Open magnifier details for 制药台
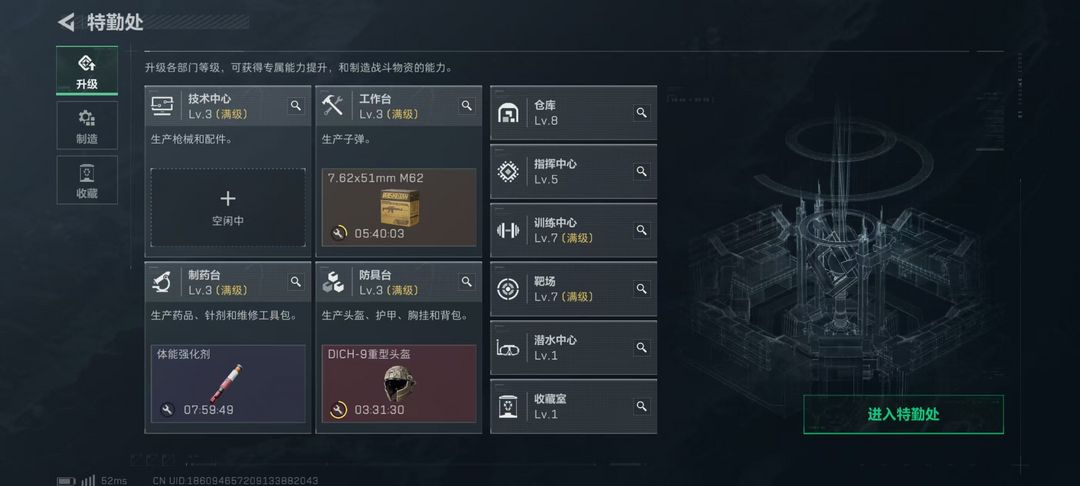Image resolution: width=1080 pixels, height=486 pixels. (x=295, y=282)
